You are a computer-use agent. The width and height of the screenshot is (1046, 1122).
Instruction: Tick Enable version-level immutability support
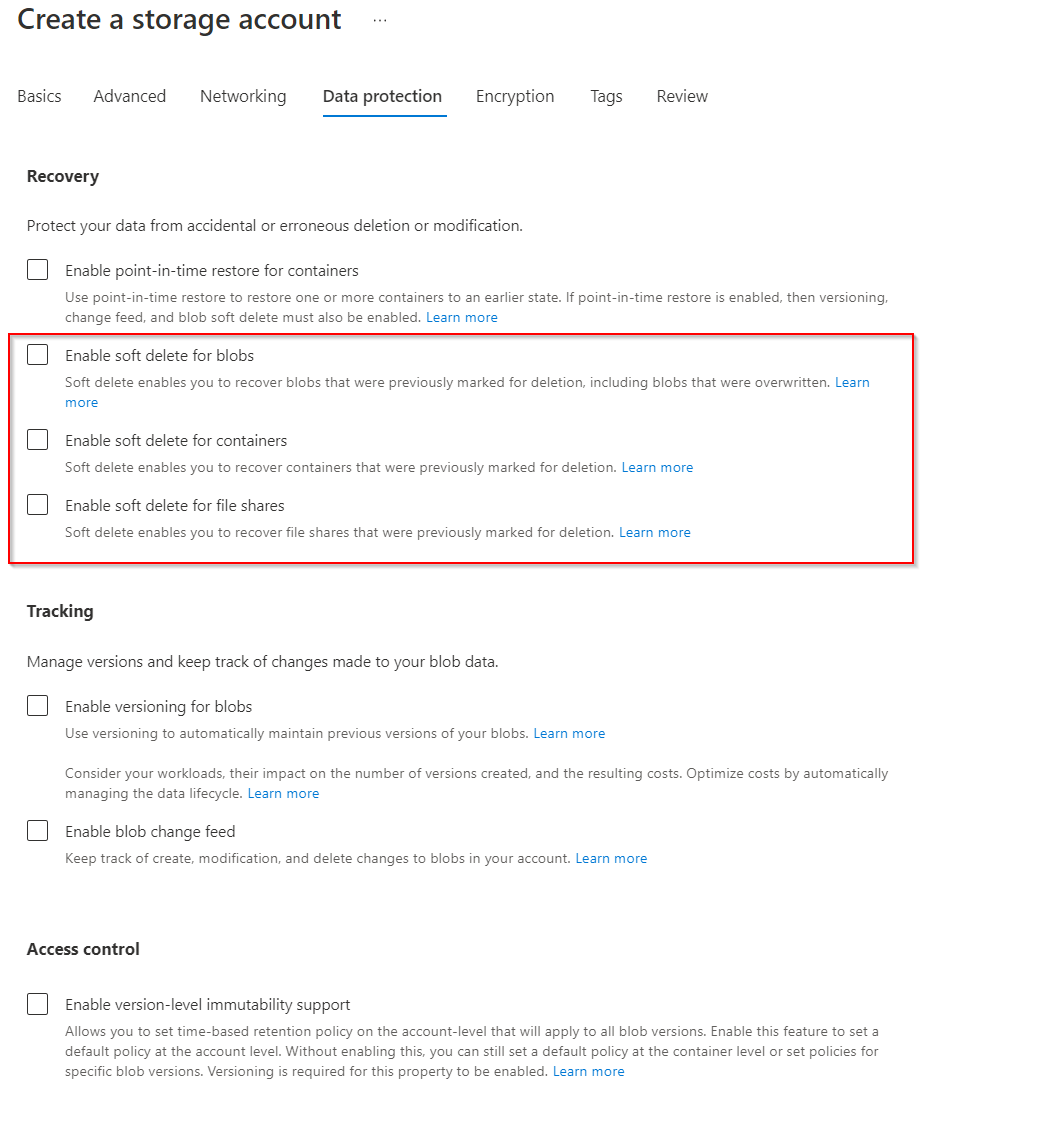38,1004
